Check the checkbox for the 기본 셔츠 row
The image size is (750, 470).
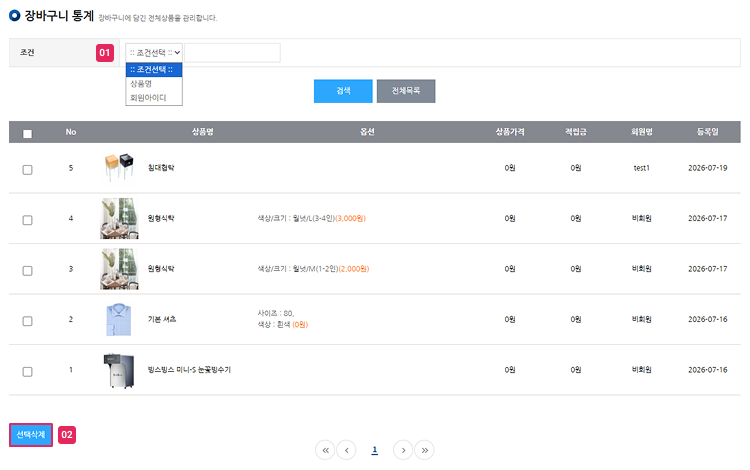pos(28,321)
